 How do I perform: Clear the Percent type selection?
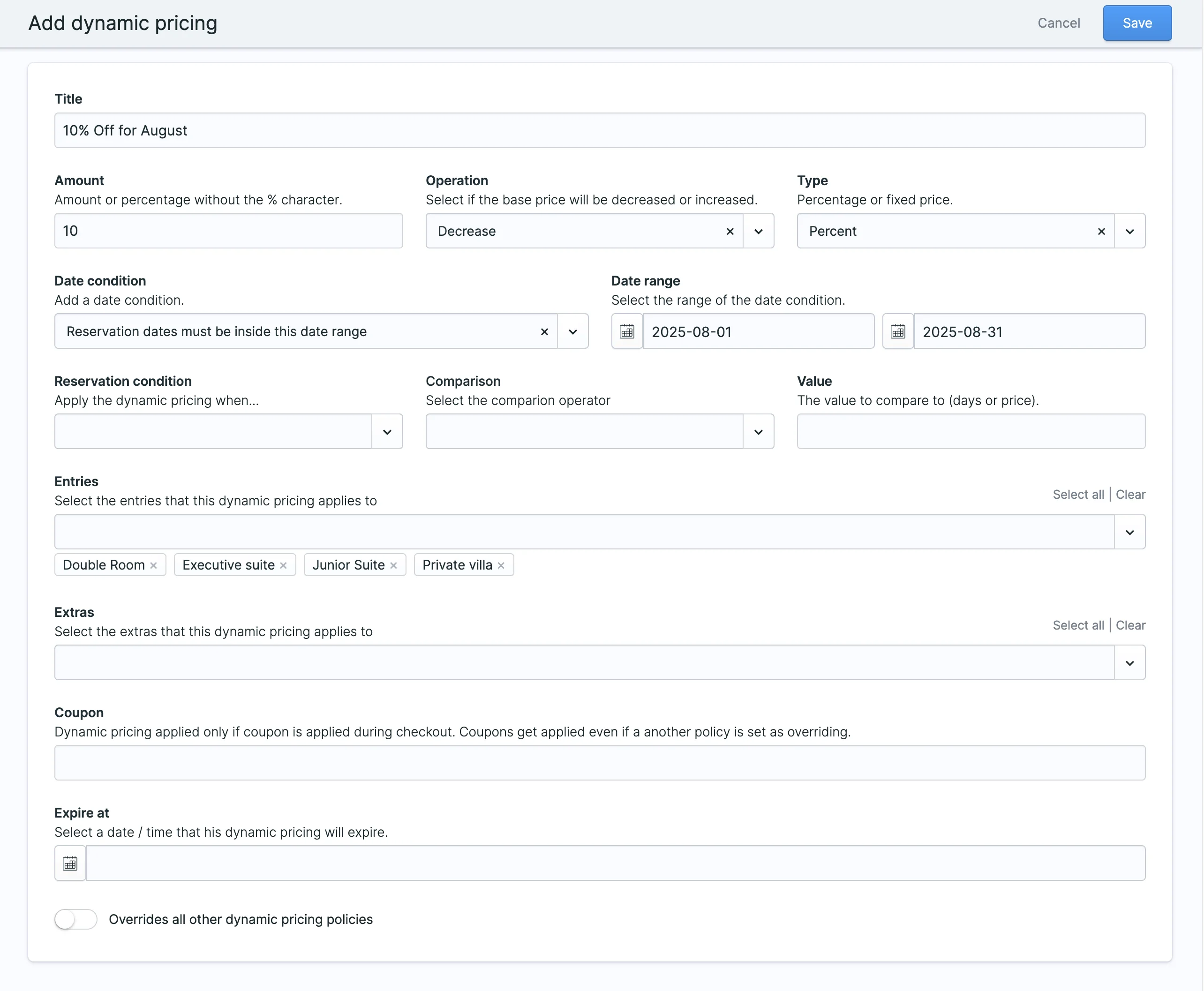(1101, 231)
